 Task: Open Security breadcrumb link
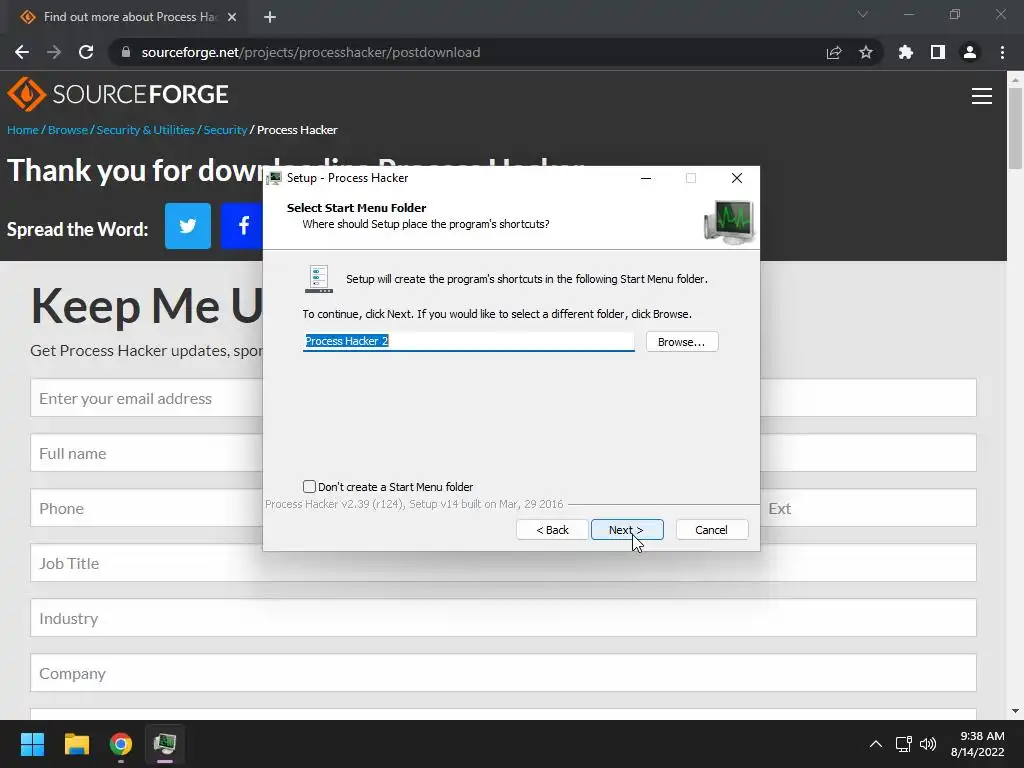pyautogui.click(x=225, y=129)
